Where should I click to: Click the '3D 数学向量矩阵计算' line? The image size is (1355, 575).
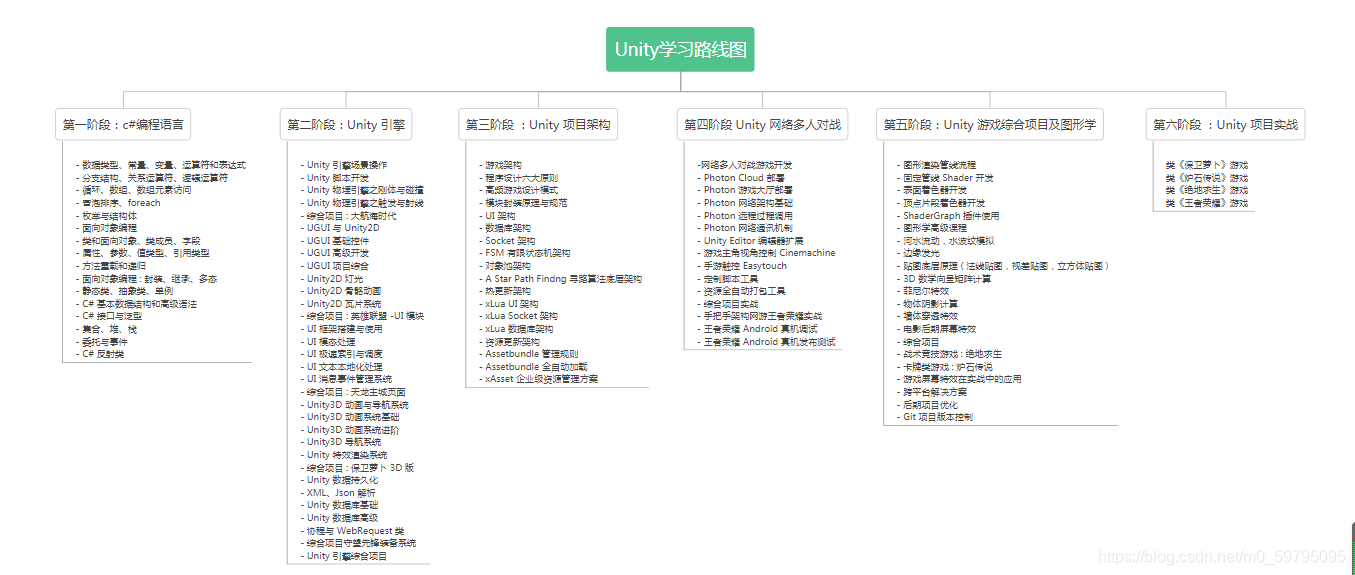(944, 278)
